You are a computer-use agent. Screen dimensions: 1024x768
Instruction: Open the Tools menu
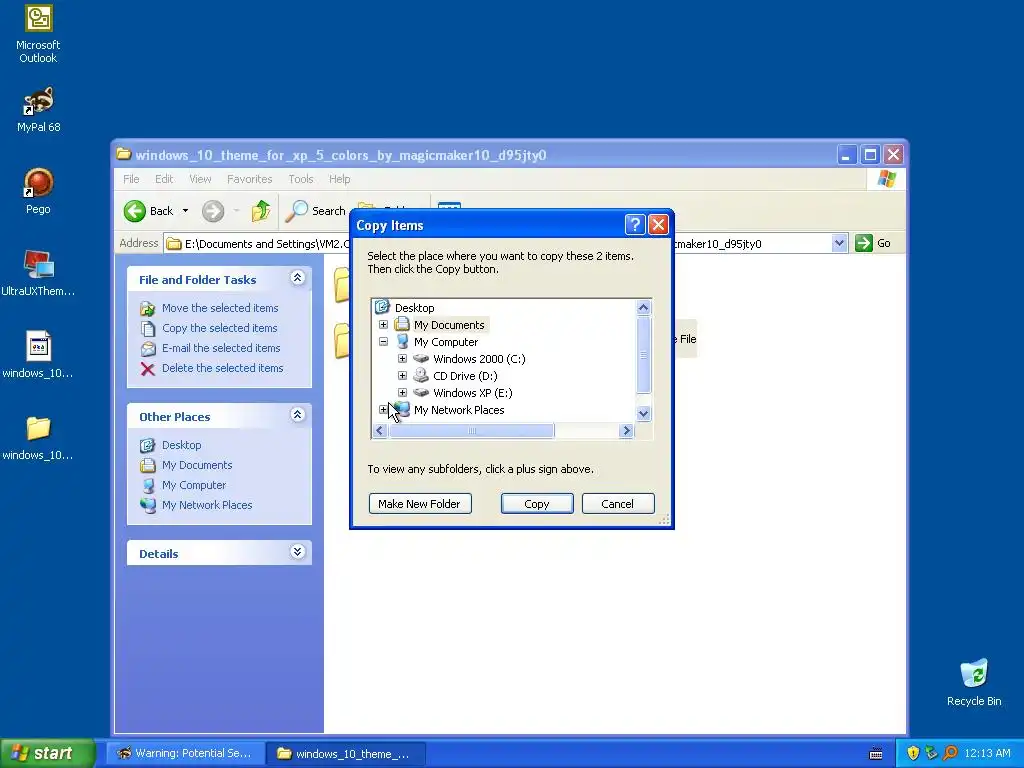click(301, 179)
